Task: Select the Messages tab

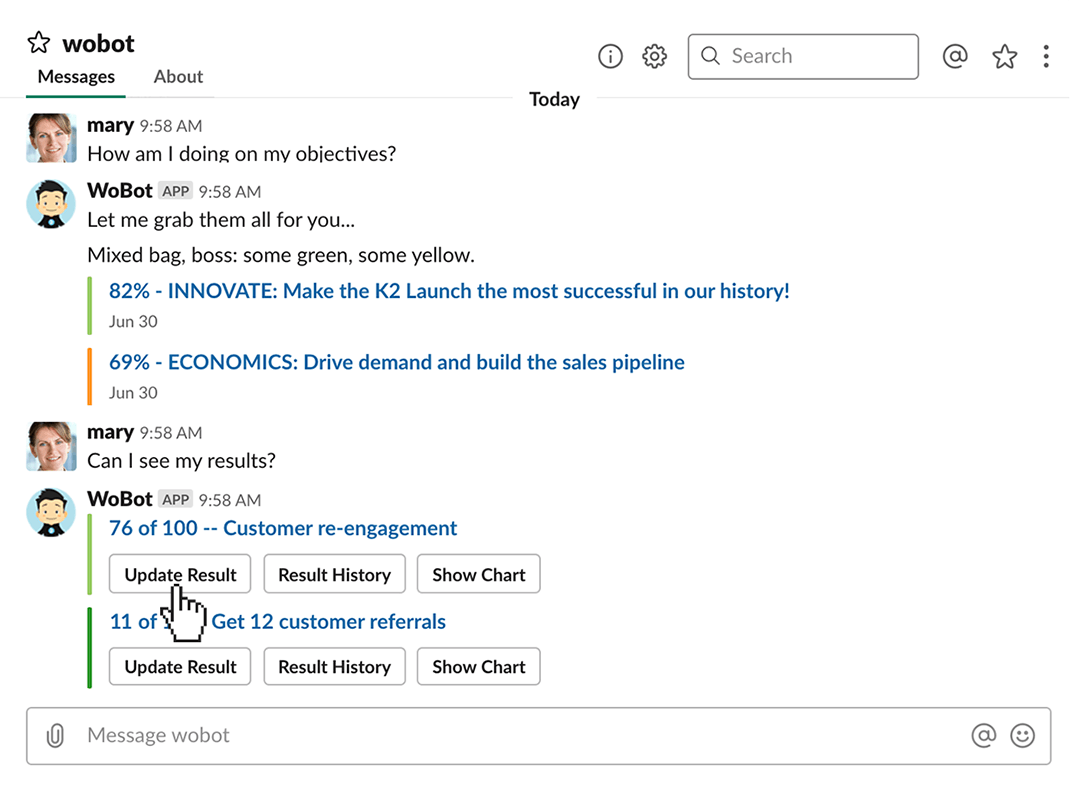Action: pyautogui.click(x=75, y=76)
